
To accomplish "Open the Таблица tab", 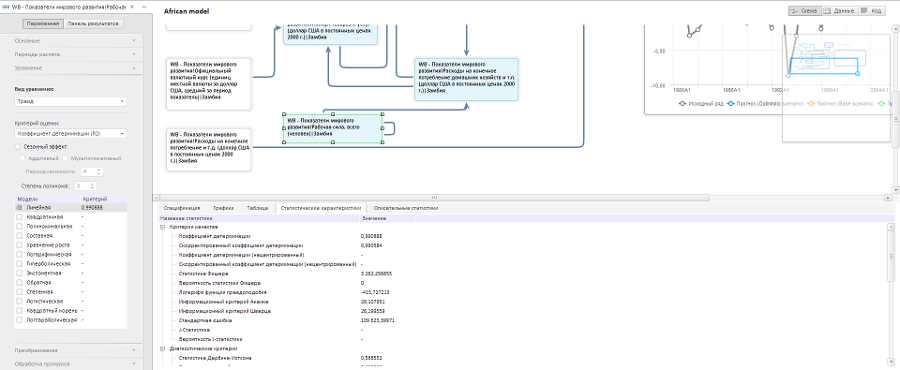I will tap(257, 208).
